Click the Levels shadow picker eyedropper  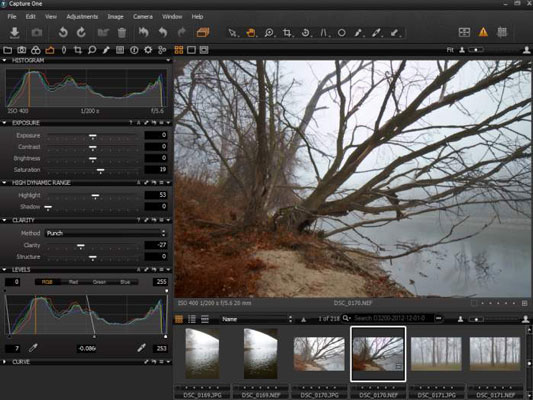(x=33, y=348)
